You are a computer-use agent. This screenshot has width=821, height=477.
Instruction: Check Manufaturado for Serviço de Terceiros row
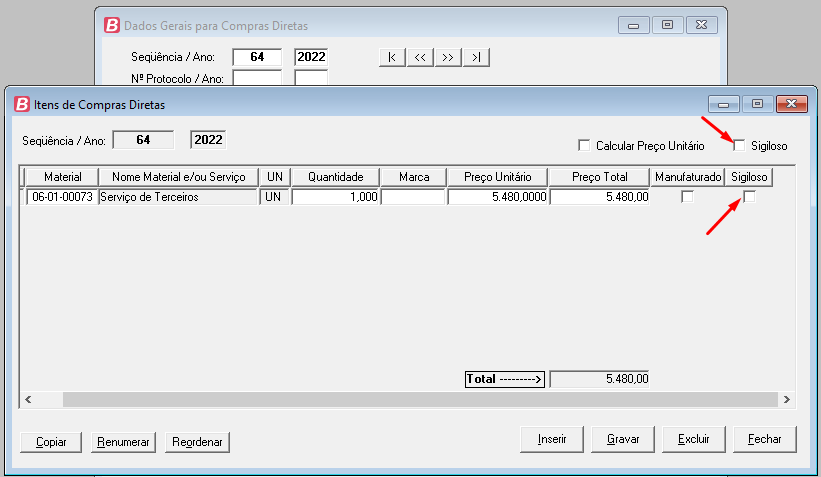pyautogui.click(x=687, y=197)
